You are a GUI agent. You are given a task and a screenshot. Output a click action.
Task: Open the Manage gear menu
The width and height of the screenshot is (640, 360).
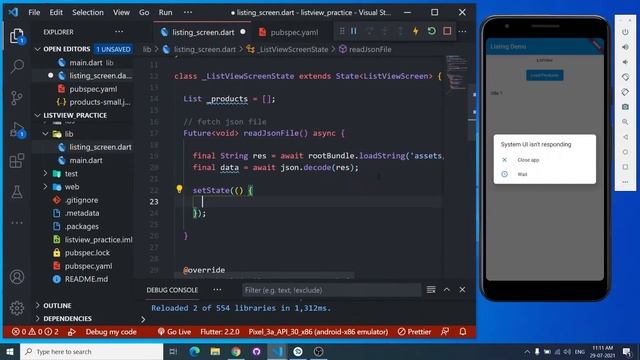[x=17, y=308]
